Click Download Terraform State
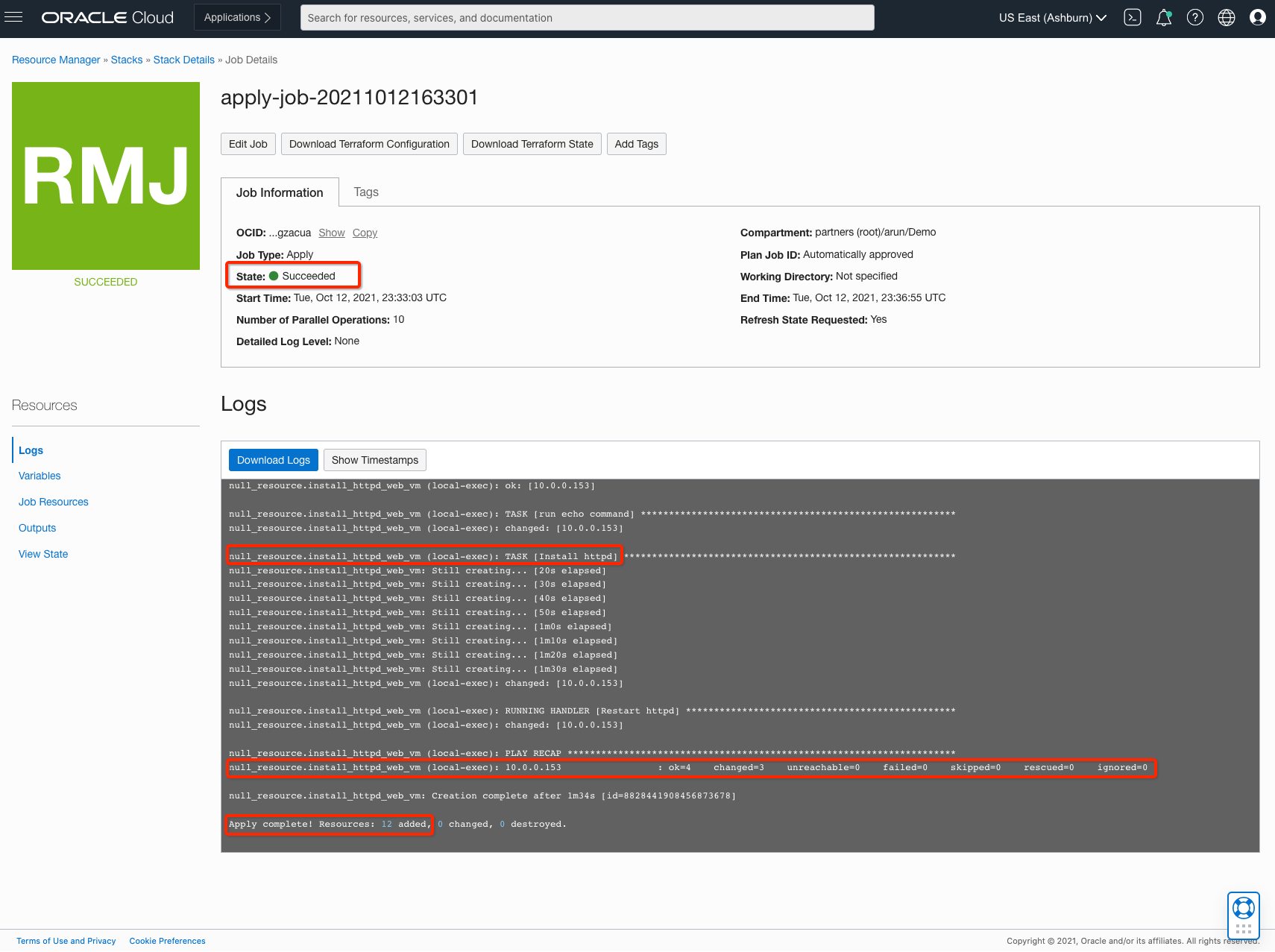The width and height of the screenshot is (1275, 952). click(x=532, y=144)
